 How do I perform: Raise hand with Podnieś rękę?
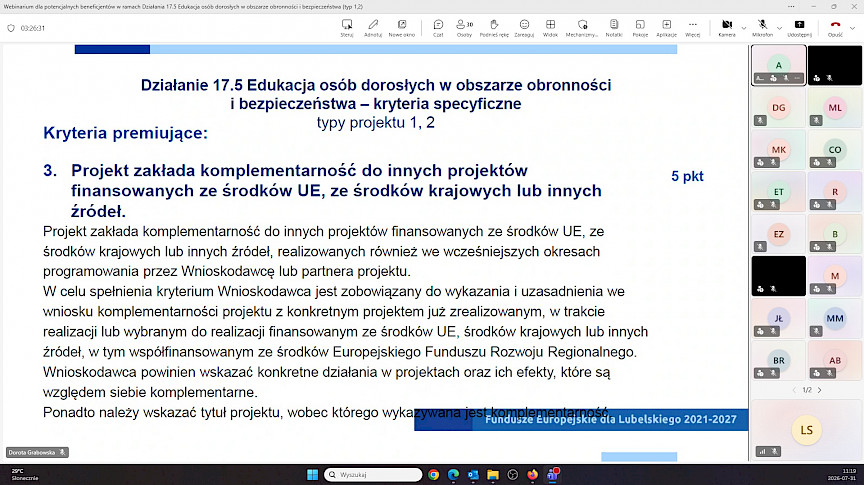[494, 28]
